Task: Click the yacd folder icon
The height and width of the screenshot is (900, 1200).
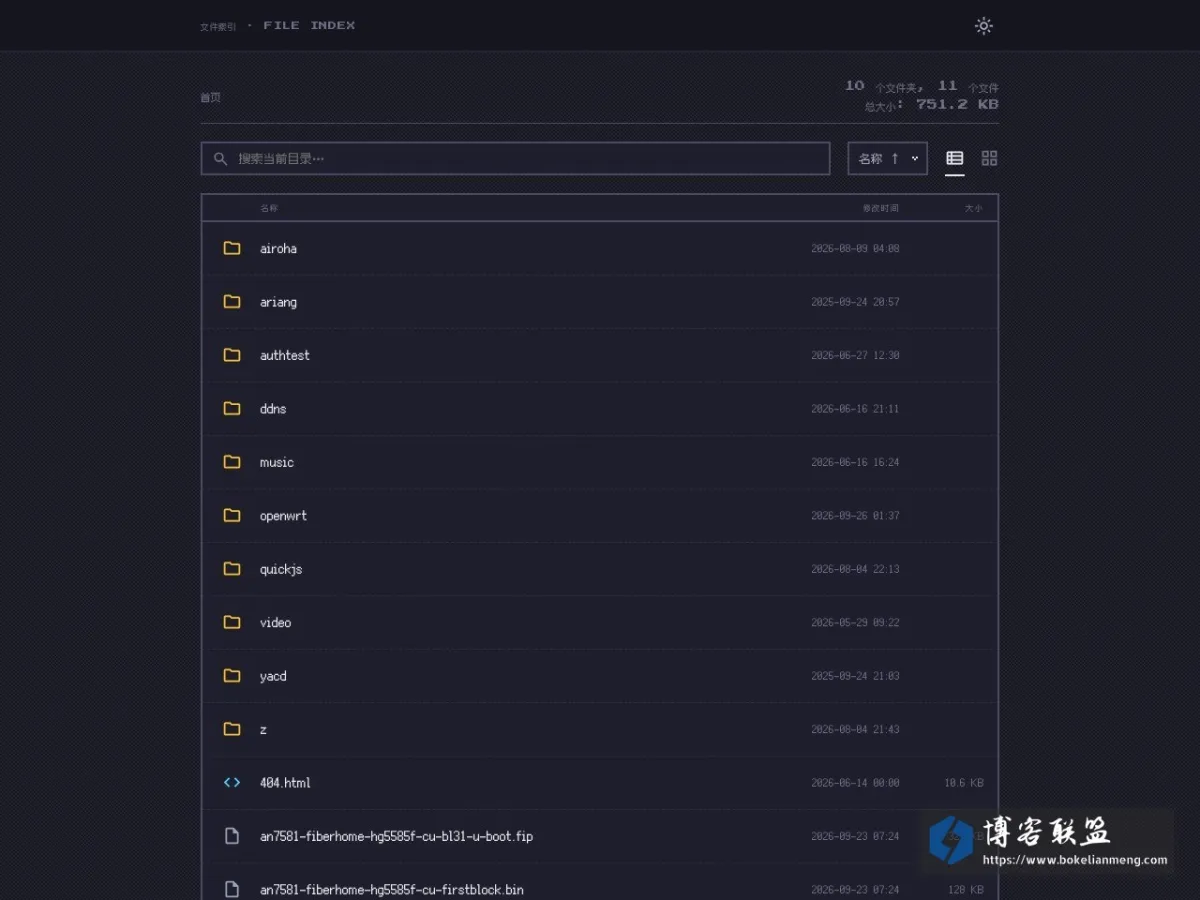Action: pyautogui.click(x=232, y=676)
